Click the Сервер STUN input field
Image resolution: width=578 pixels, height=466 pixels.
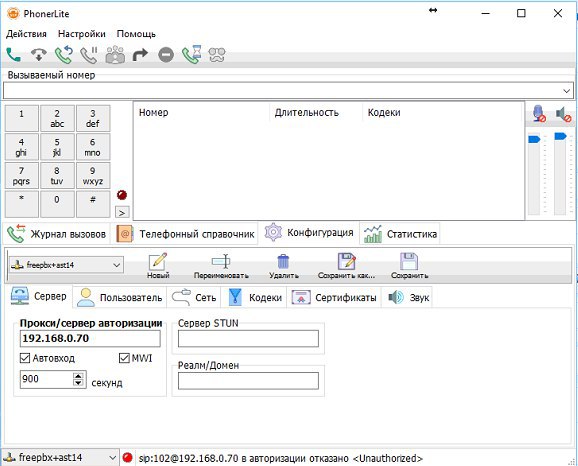248,338
